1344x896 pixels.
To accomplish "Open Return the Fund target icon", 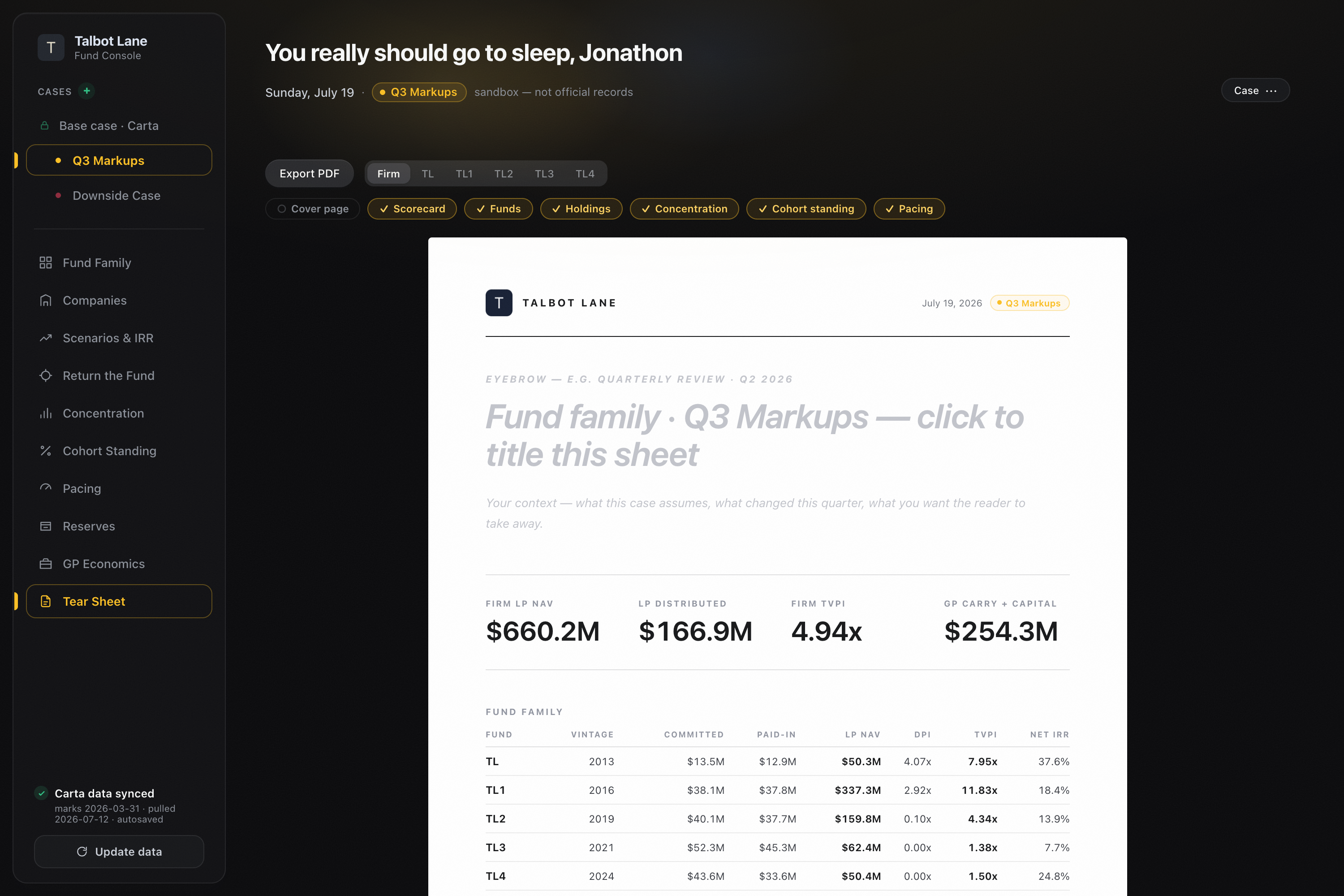I will coord(46,376).
